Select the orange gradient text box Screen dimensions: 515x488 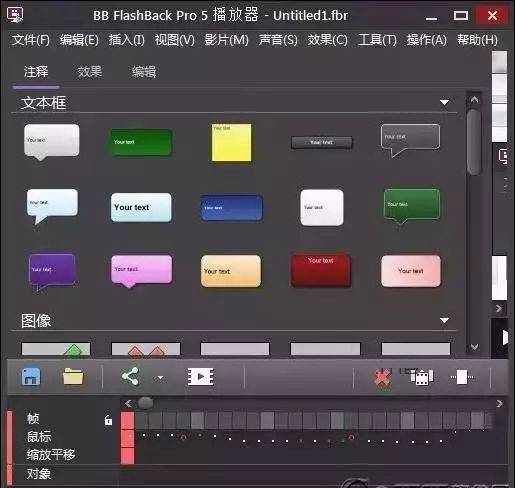[231, 271]
